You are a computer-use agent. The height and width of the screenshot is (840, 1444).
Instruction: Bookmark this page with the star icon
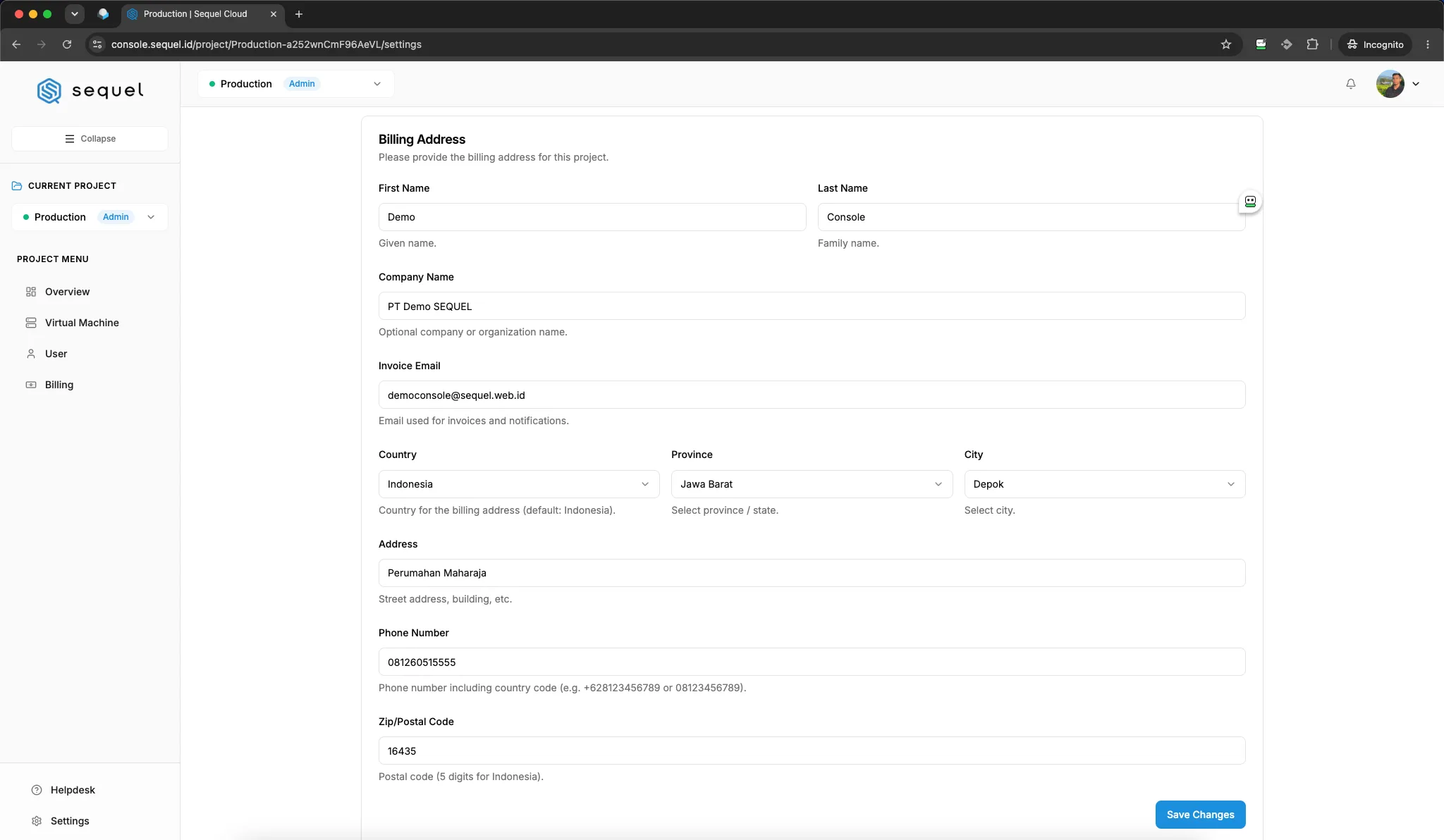pyautogui.click(x=1226, y=44)
